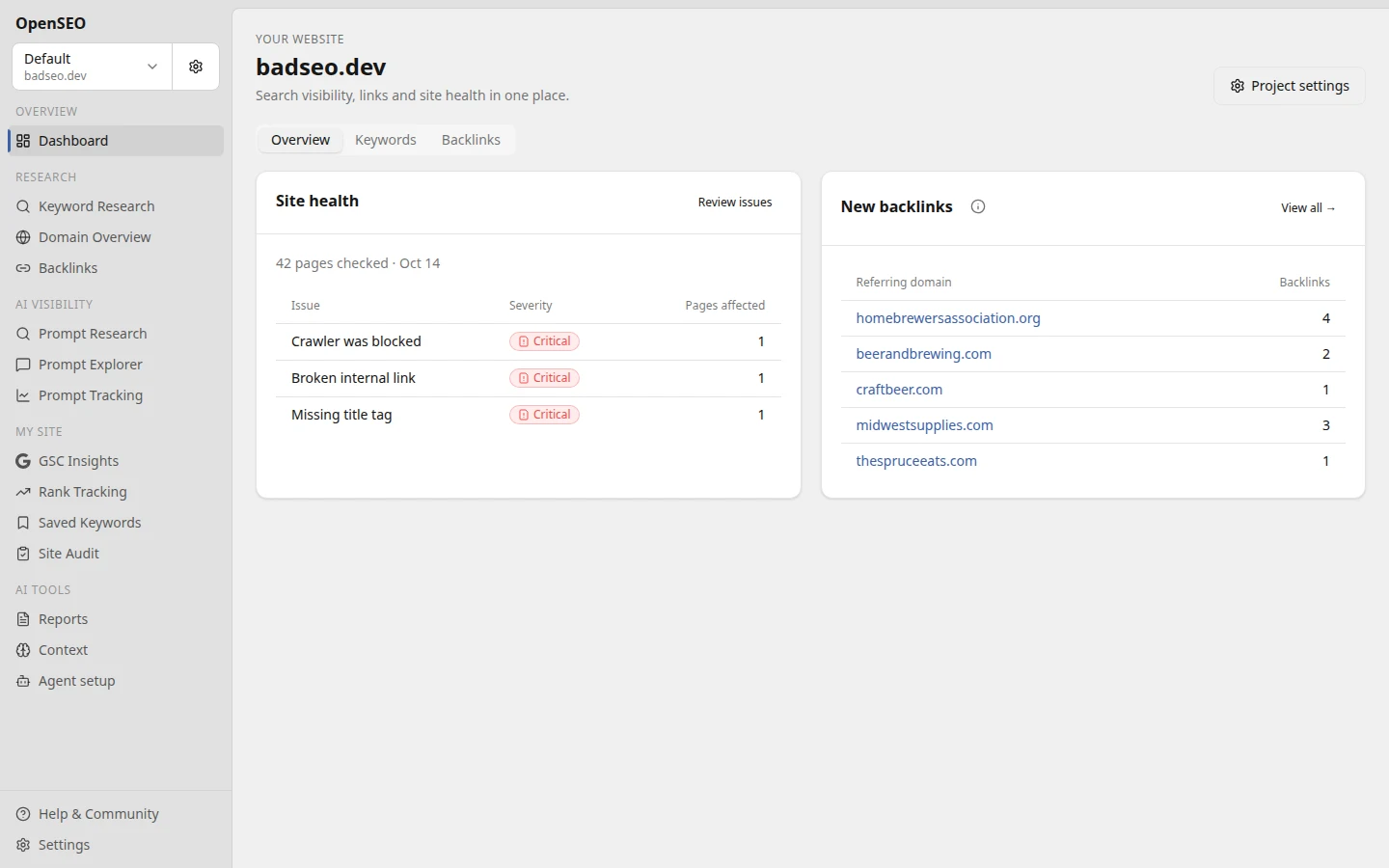Click the Help & Community question icon
The height and width of the screenshot is (868, 1389).
(23, 814)
